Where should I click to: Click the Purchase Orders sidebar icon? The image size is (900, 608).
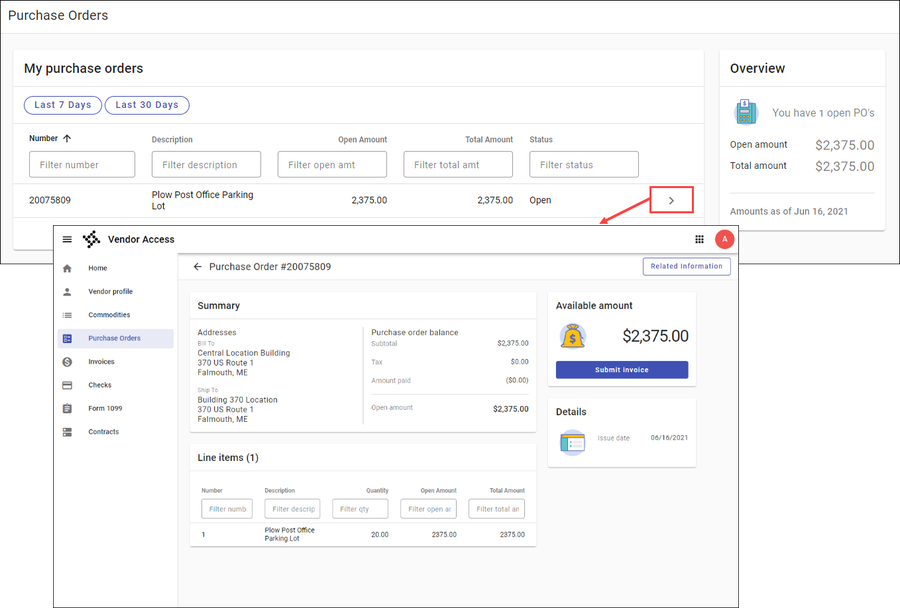click(x=67, y=339)
